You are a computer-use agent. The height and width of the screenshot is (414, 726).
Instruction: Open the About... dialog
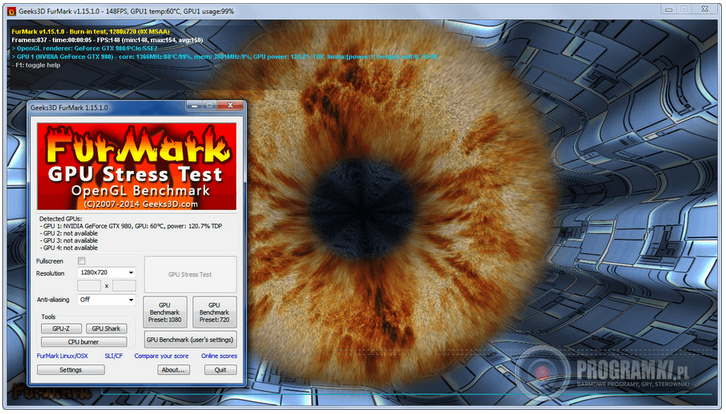[173, 370]
